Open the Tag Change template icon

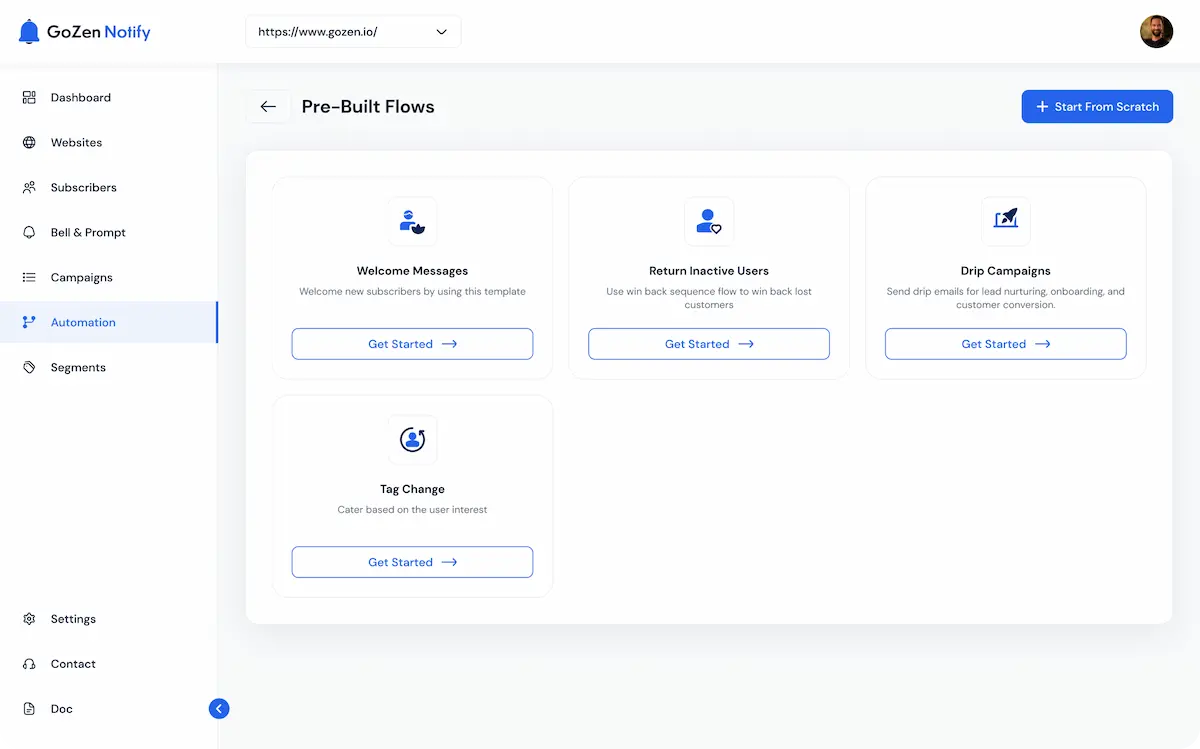(412, 439)
